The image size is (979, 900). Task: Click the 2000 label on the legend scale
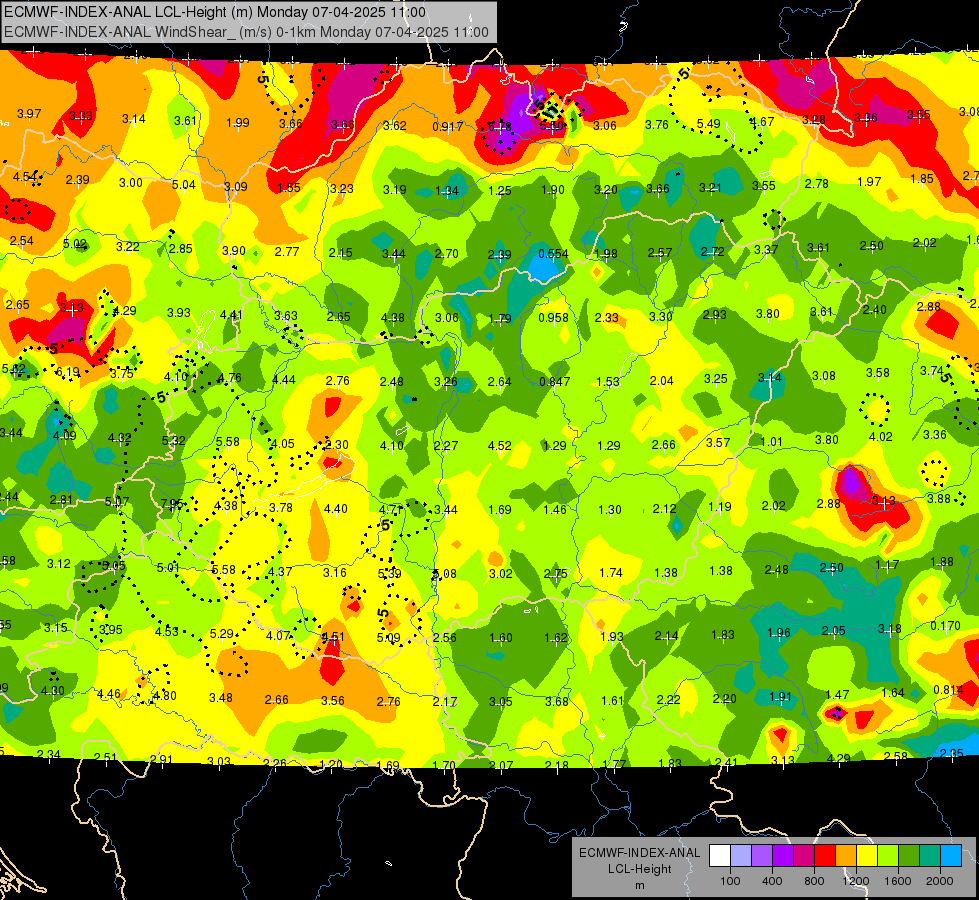pyautogui.click(x=939, y=881)
